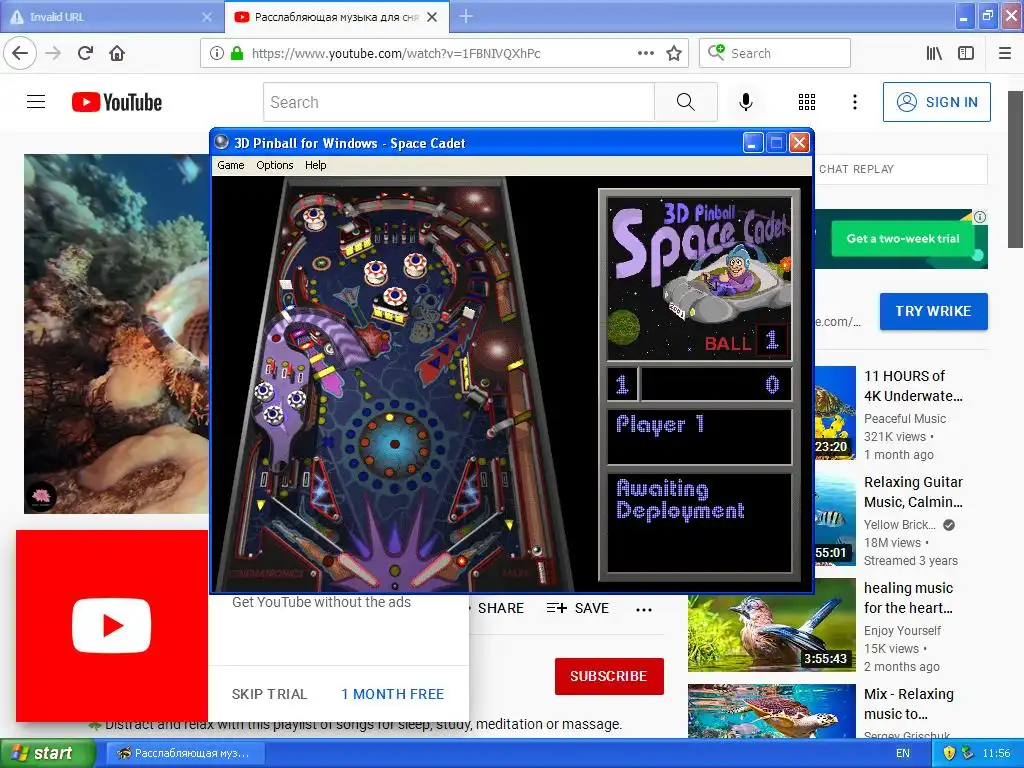Viewport: 1024px width, 768px height.
Task: Open the Firefox hamburger menu
Action: [1005, 53]
